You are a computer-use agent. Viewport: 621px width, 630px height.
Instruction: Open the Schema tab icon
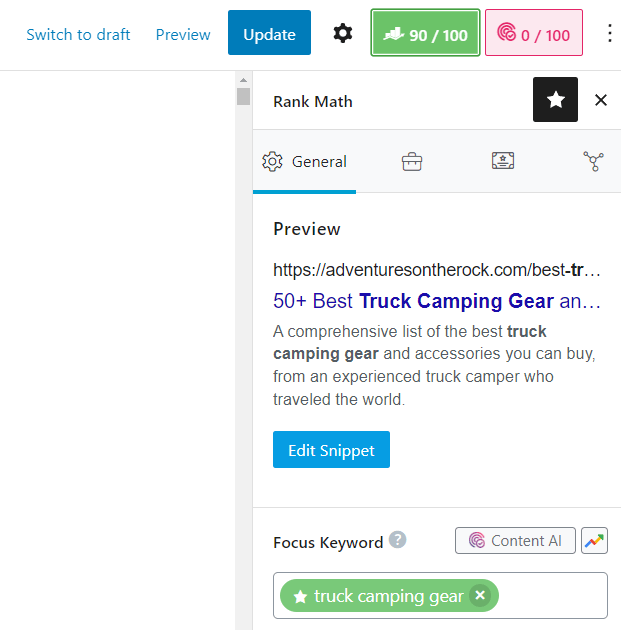(503, 162)
